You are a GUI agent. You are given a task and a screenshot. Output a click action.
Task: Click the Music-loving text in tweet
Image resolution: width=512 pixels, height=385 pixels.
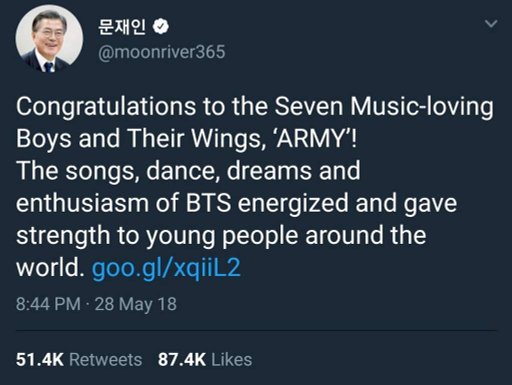point(422,107)
